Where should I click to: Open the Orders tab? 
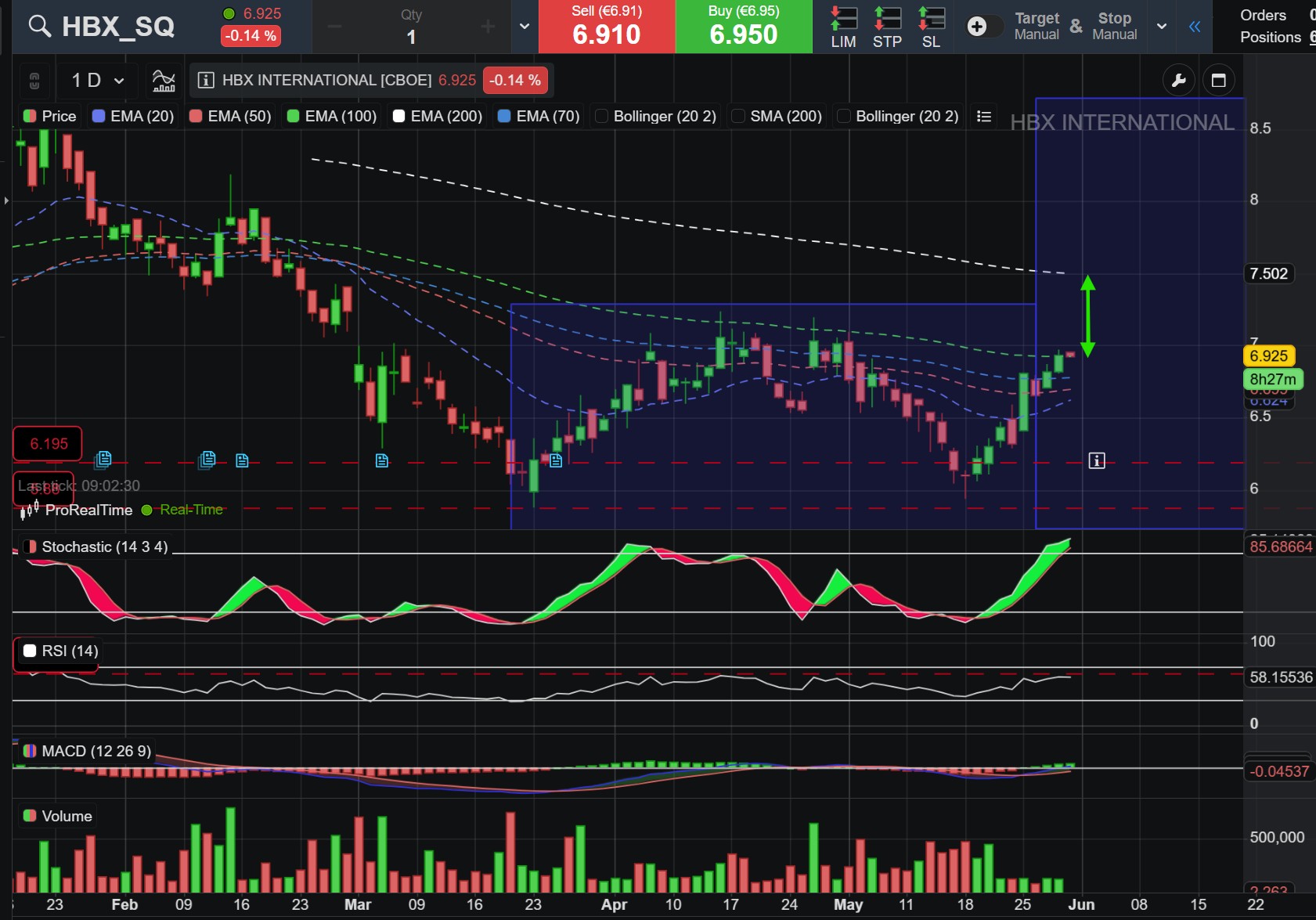(x=1263, y=15)
